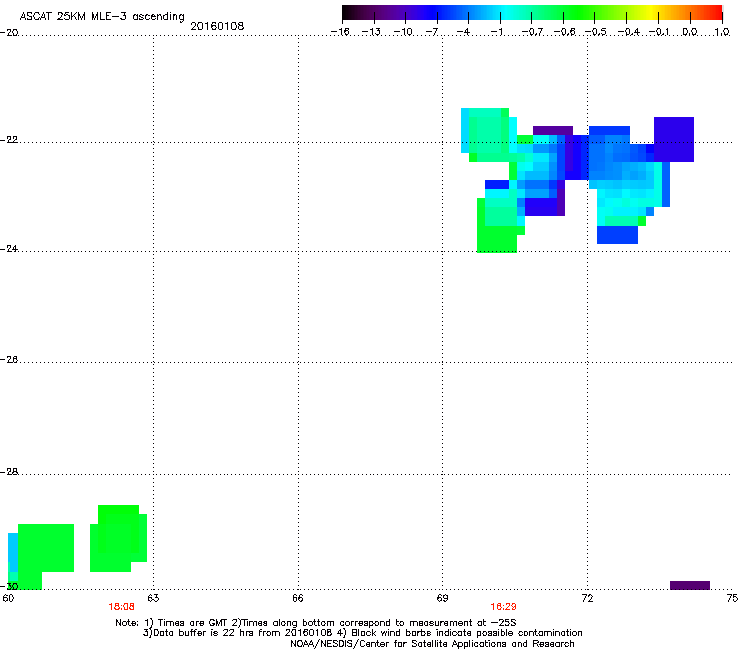Click the -10 color scale label
The width and height of the screenshot is (740, 650).
pyautogui.click(x=403, y=32)
